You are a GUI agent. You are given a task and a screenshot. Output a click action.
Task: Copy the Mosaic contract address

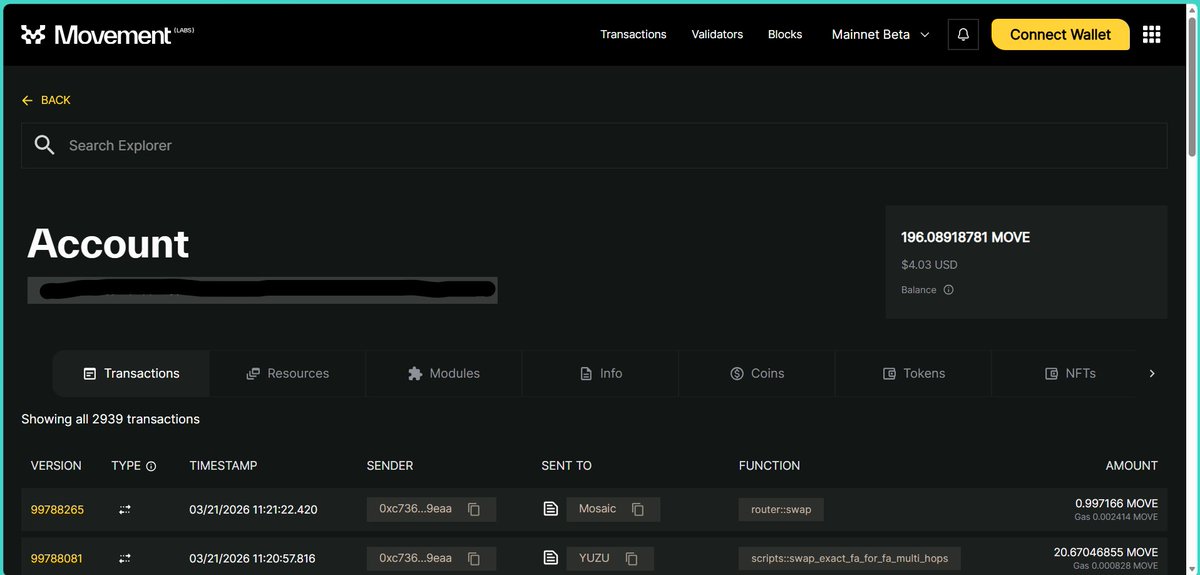pos(638,509)
